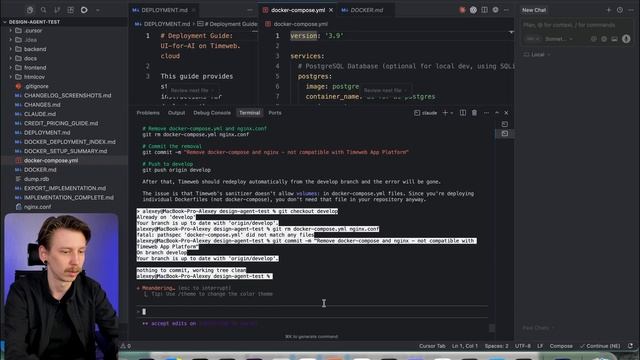Open the search icon in sidebar
The width and height of the screenshot is (640, 360).
click(x=43, y=10)
